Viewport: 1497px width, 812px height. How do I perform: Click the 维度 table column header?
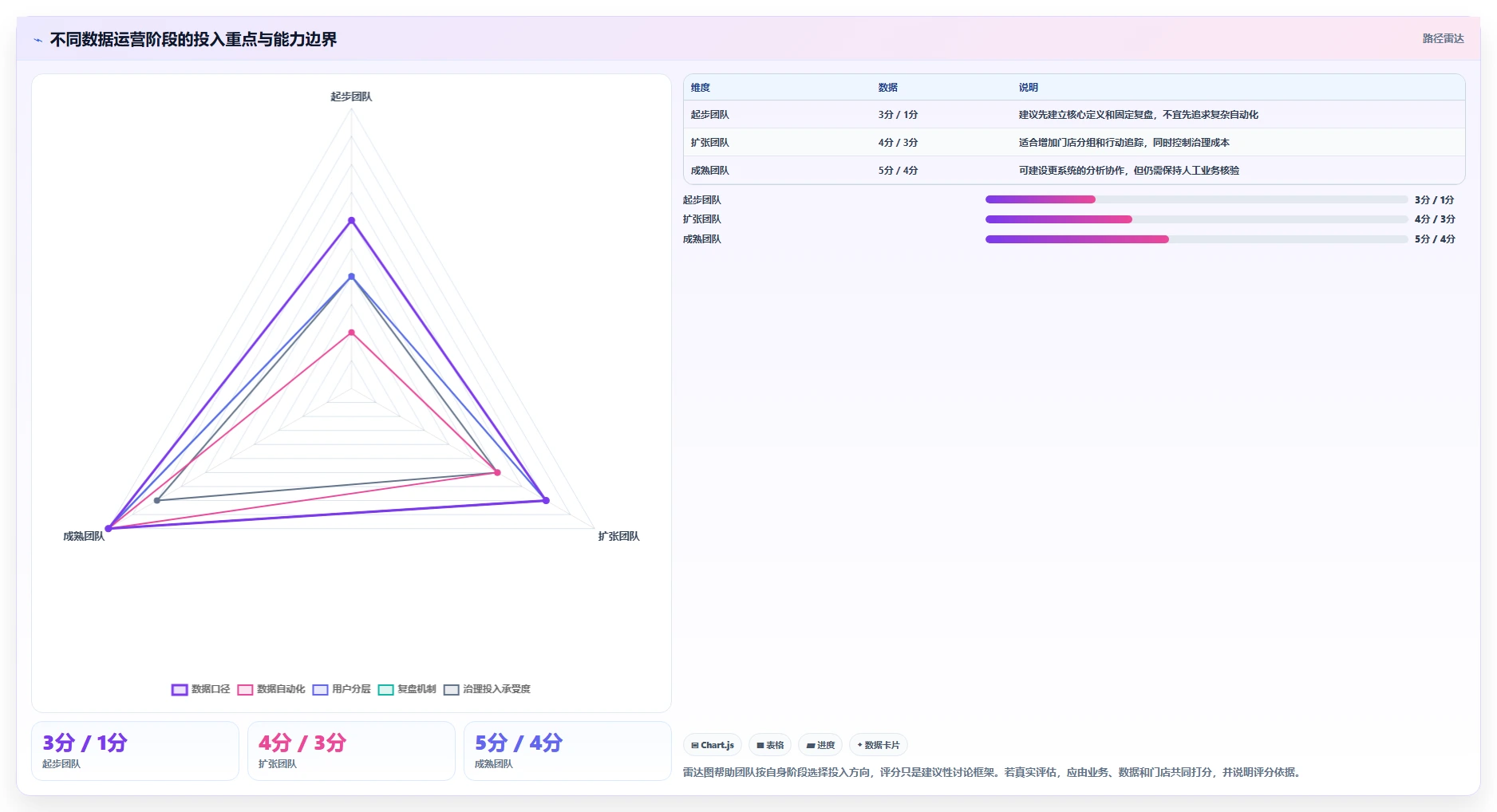(701, 88)
